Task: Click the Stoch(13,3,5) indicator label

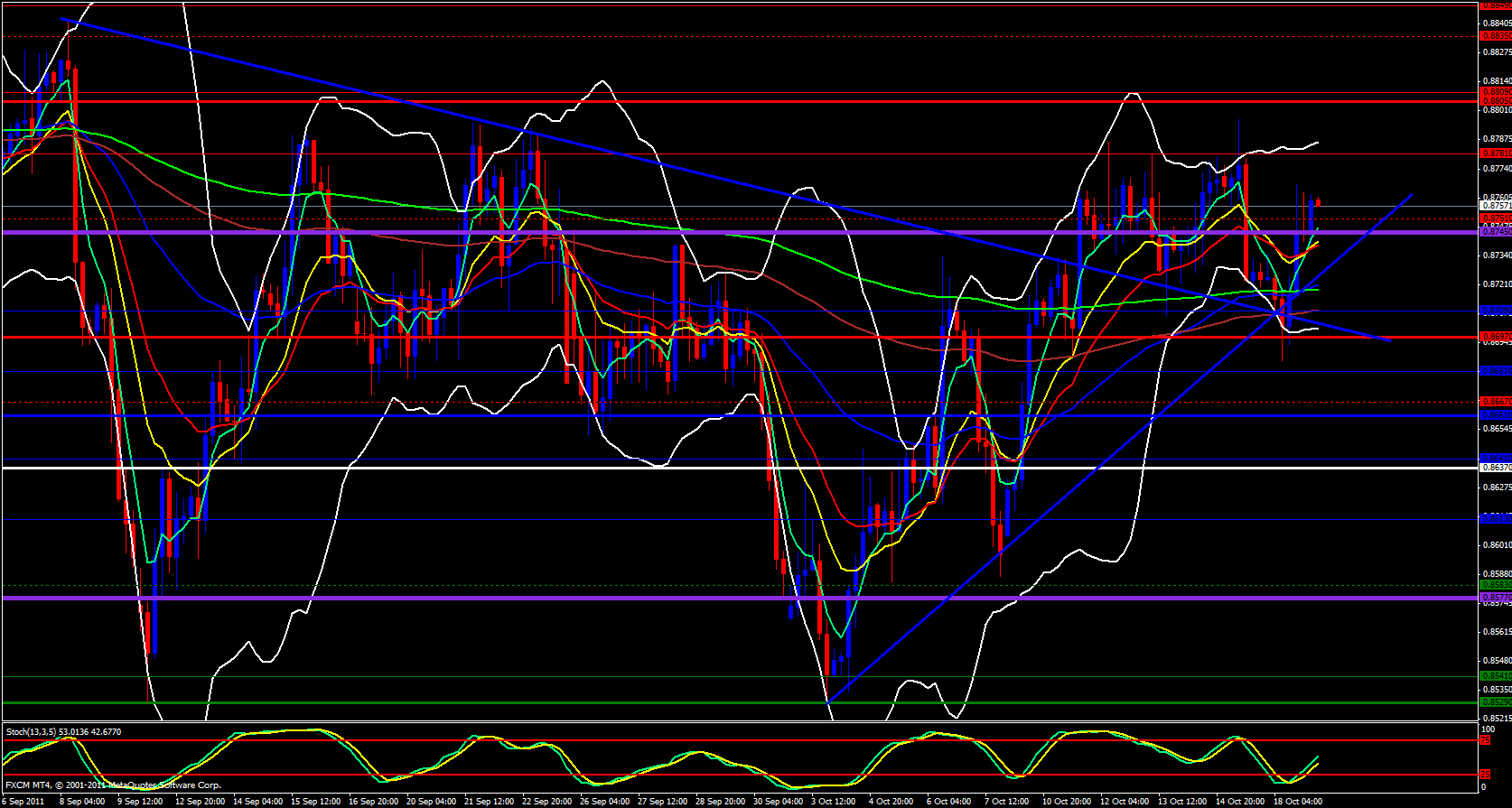Action: pyautogui.click(x=63, y=731)
